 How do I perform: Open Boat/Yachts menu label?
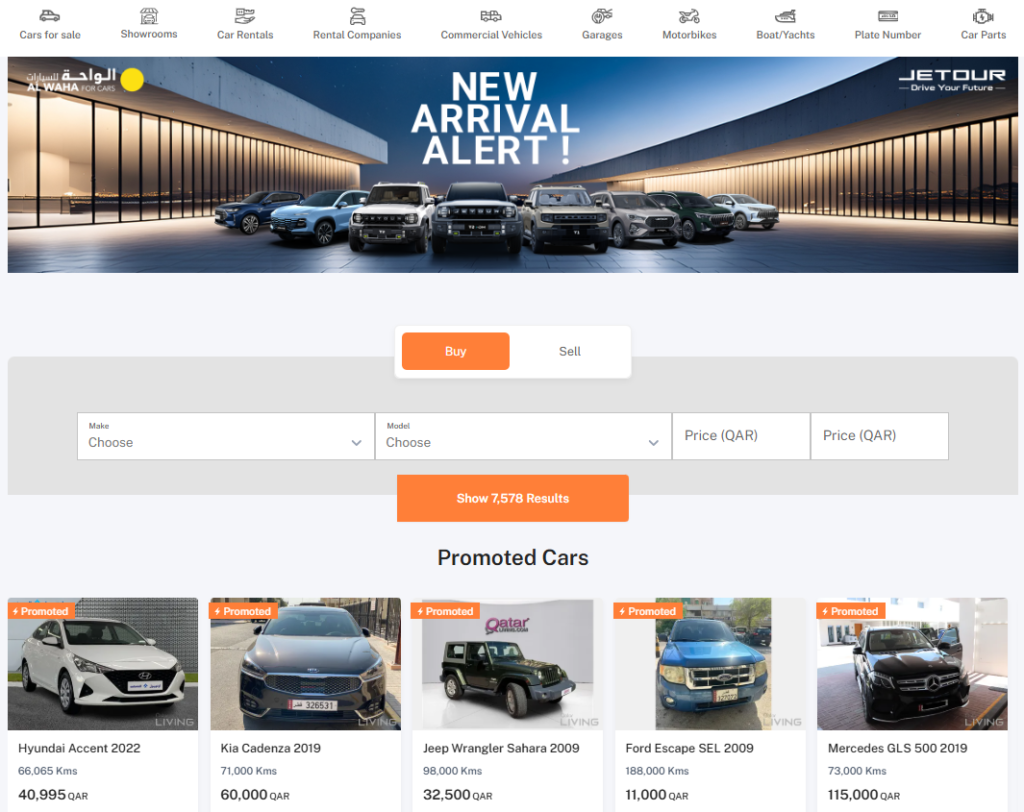pos(786,35)
